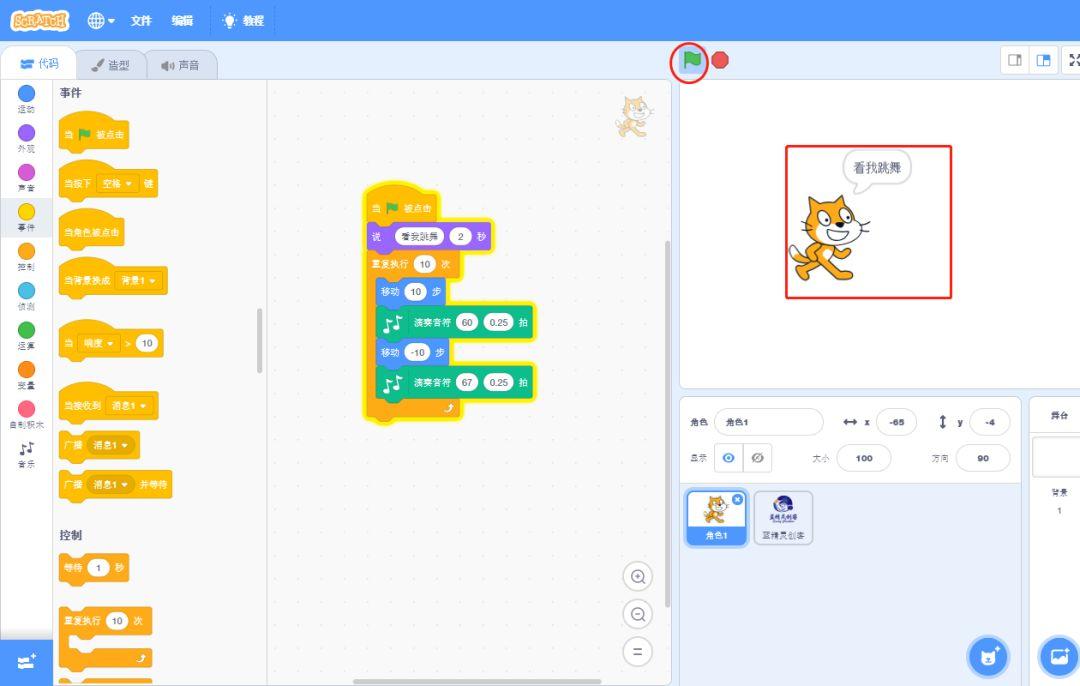This screenshot has width=1080, height=686.
Task: Open the 背景1 backdrop dropdown
Action: coord(138,281)
